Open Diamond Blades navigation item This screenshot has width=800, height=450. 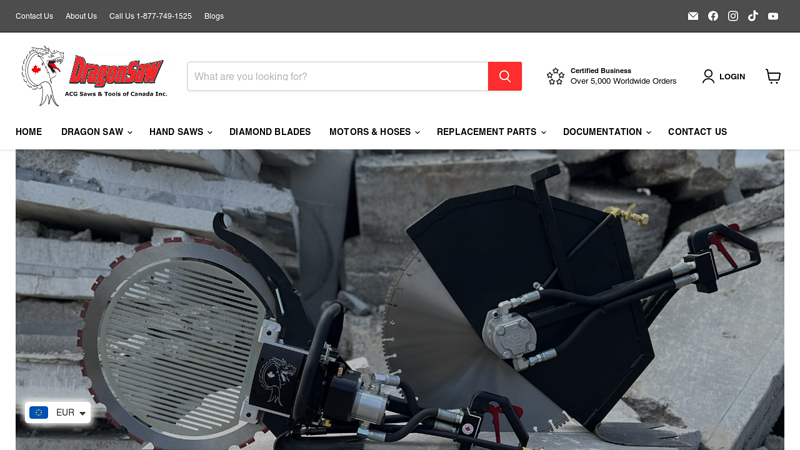[270, 132]
